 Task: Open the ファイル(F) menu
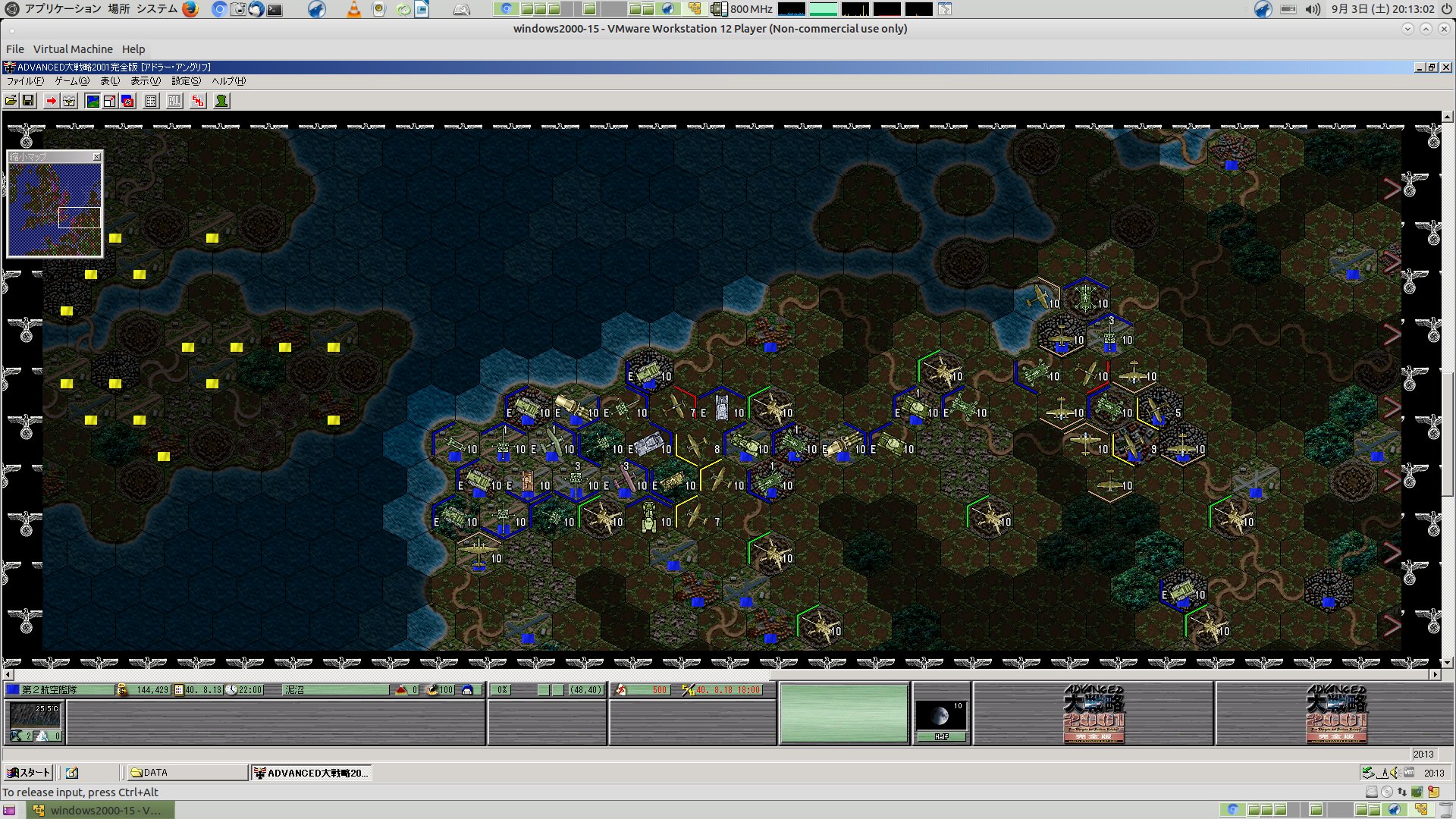click(25, 81)
